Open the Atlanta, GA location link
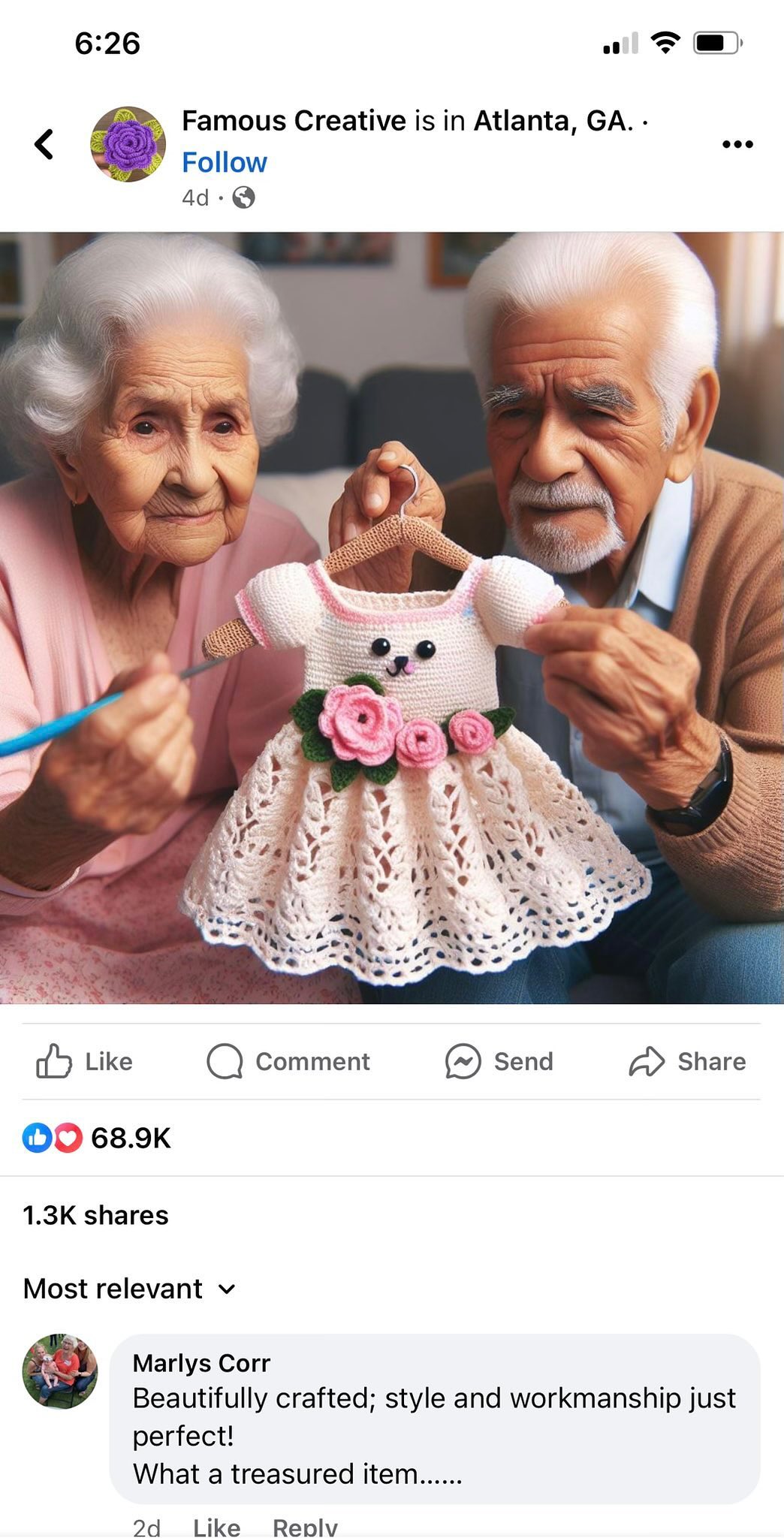784x1538 pixels. 553,120
